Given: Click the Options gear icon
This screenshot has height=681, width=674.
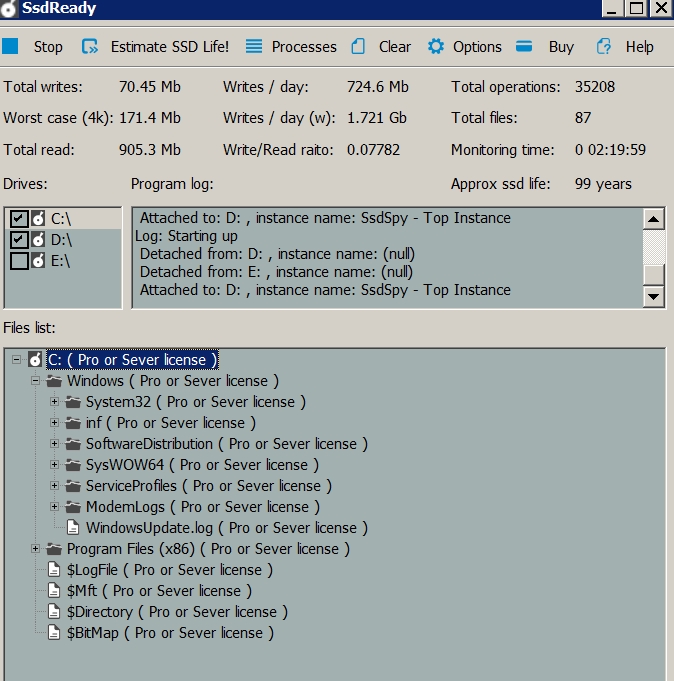Looking at the screenshot, I should tap(436, 46).
